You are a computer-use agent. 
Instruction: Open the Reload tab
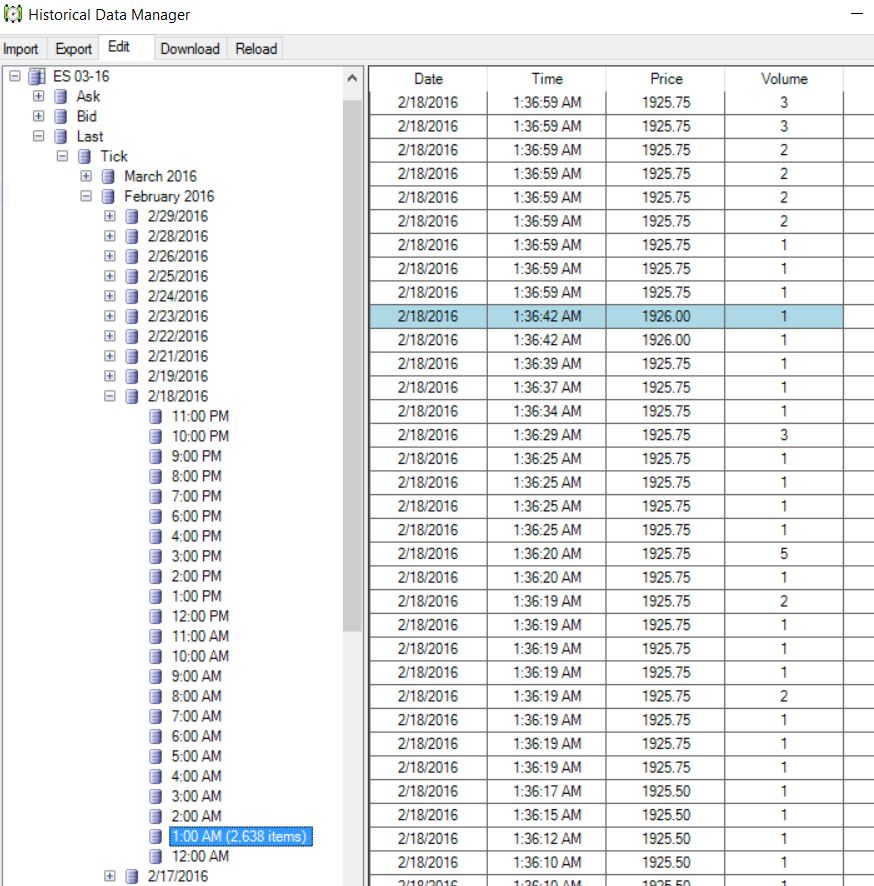click(x=256, y=49)
